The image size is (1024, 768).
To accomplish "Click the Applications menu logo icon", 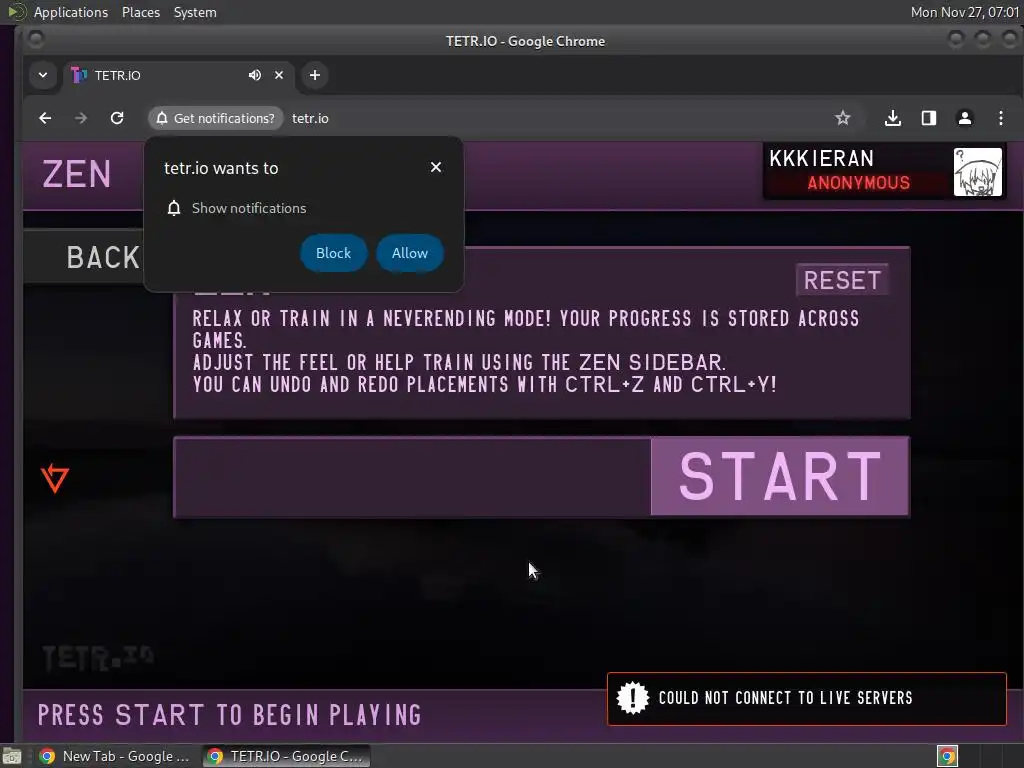I will pyautogui.click(x=16, y=12).
